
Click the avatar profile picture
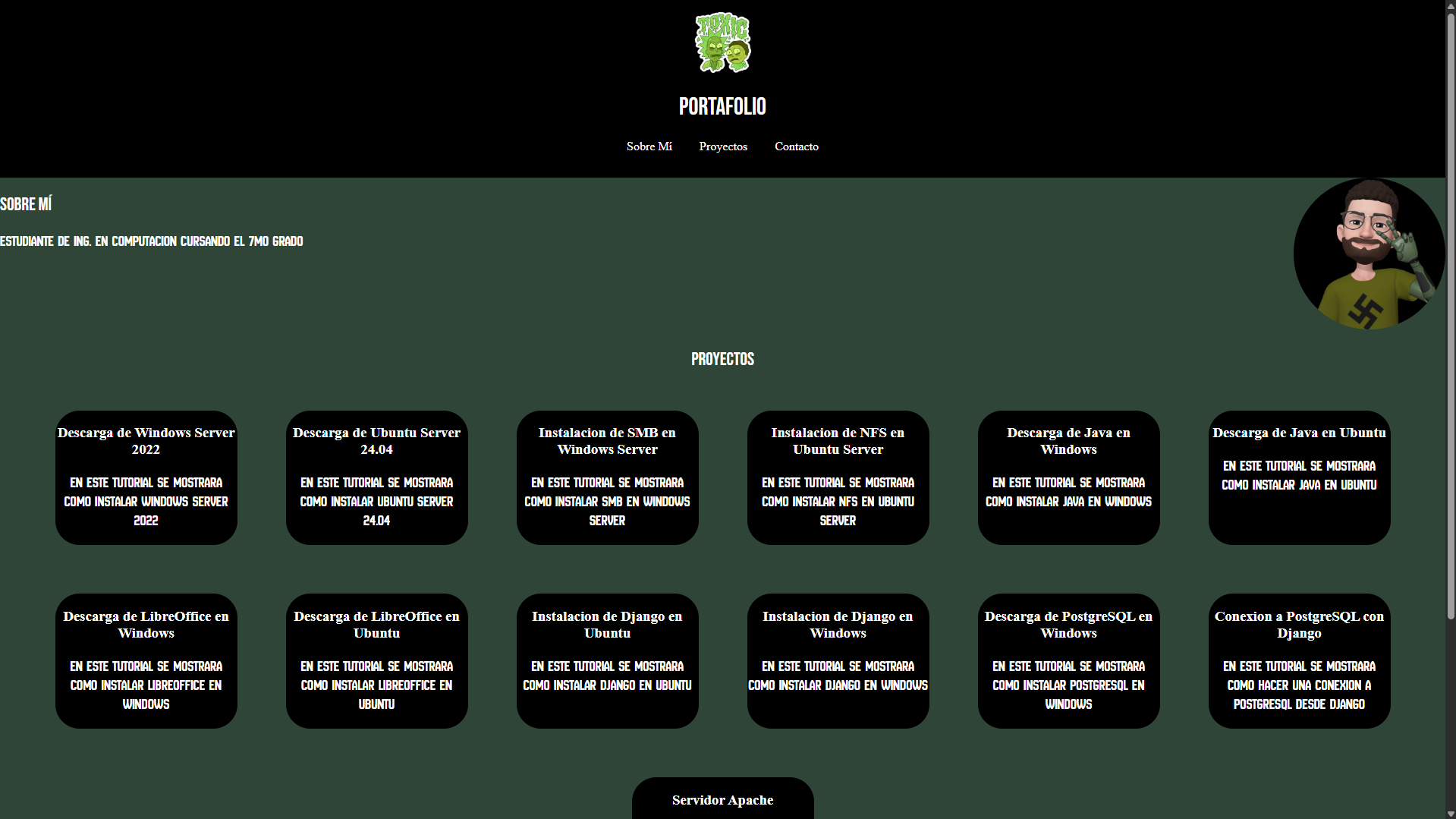point(1369,254)
